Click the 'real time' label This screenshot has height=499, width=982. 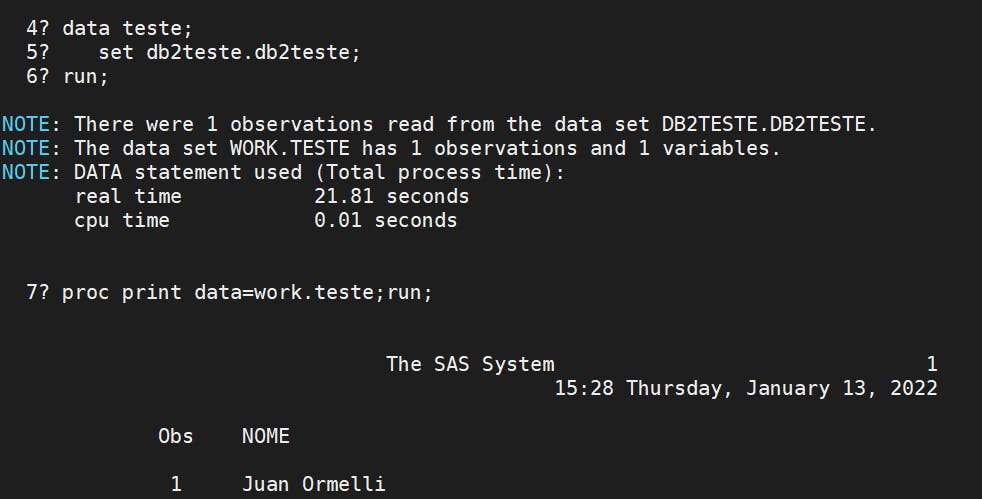(128, 196)
